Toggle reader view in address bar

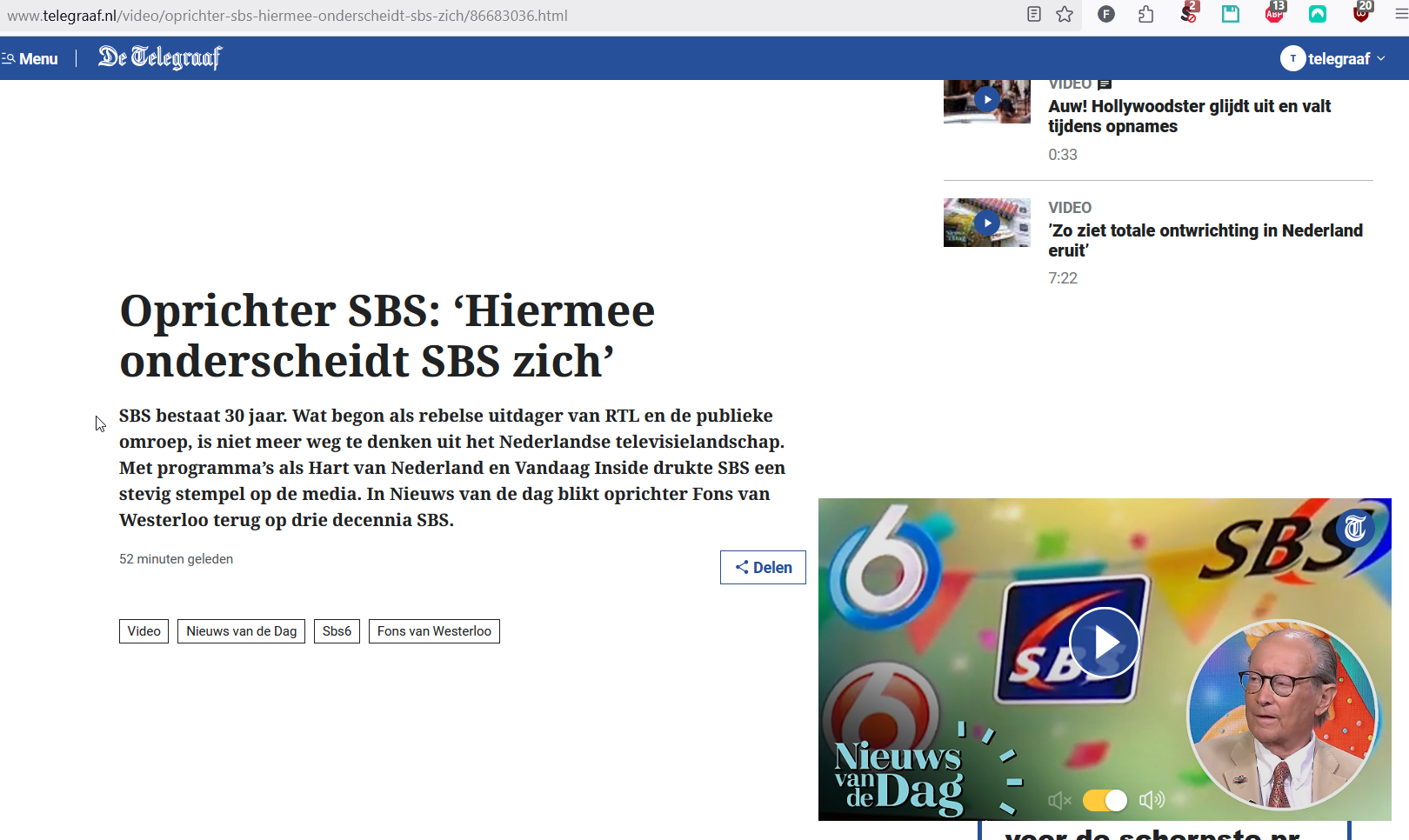click(1034, 14)
